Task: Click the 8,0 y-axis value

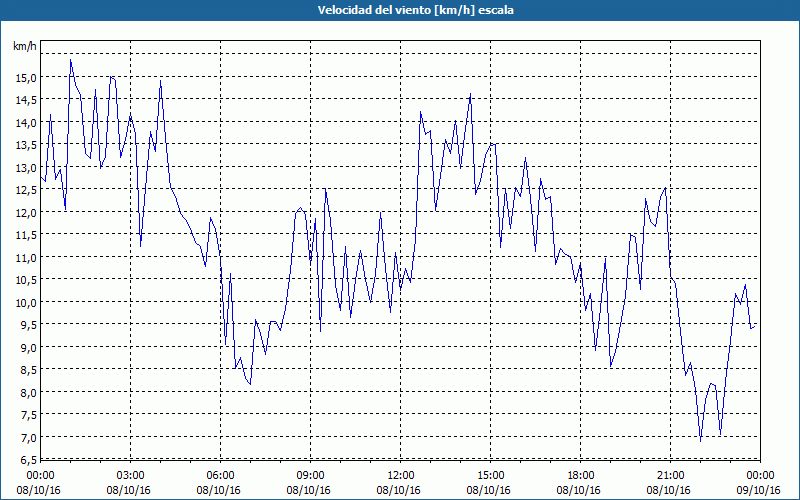Action: 28,392
